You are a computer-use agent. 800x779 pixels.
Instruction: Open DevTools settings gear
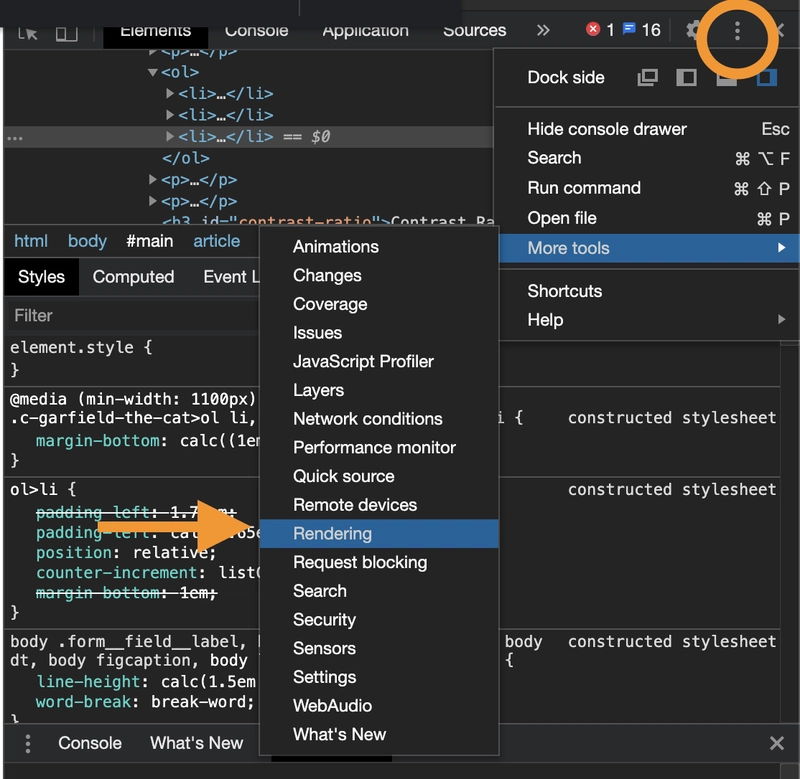[693, 30]
